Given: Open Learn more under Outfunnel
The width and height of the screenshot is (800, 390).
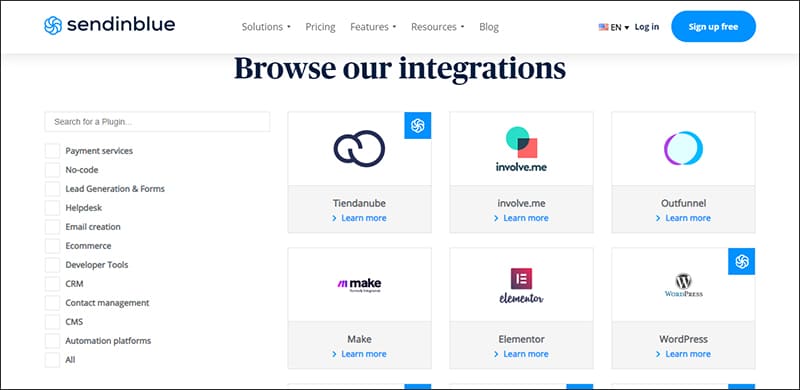Looking at the screenshot, I should 683,218.
